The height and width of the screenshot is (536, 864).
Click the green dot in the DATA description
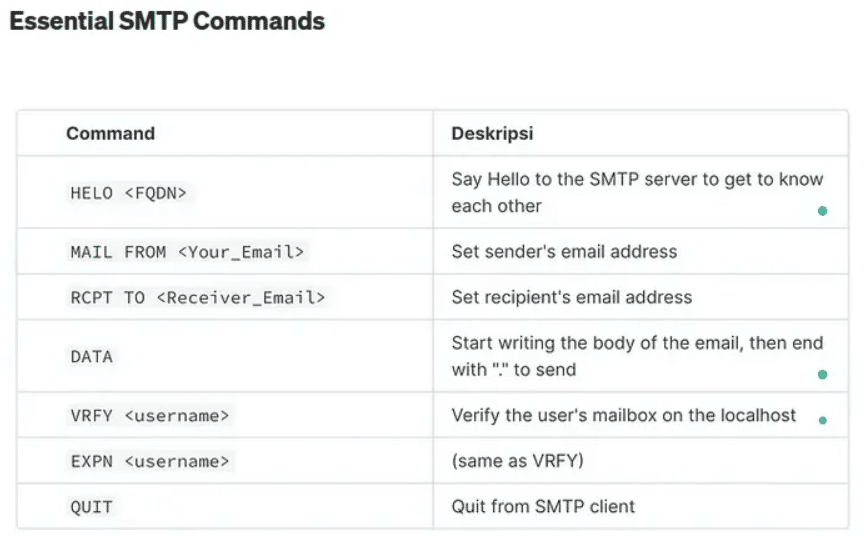822,375
